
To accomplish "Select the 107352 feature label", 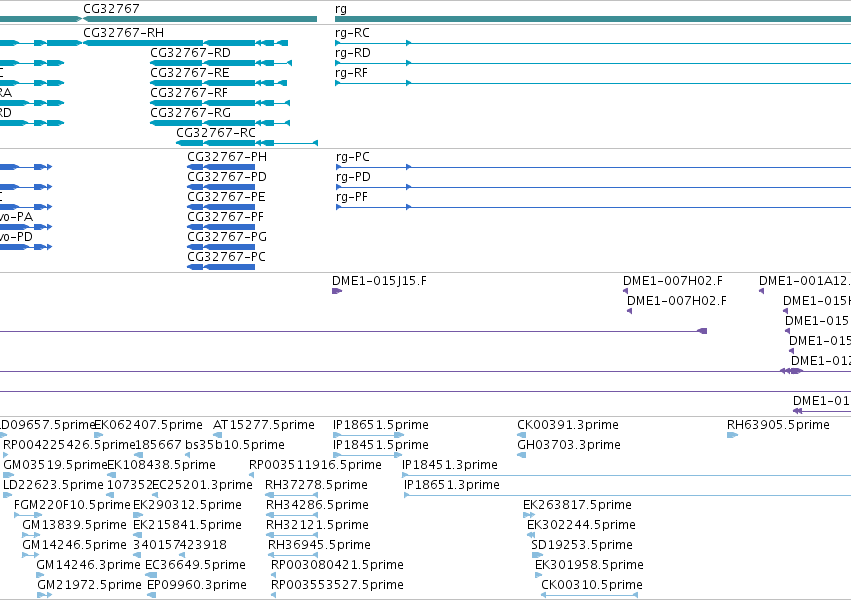I will click(129, 485).
